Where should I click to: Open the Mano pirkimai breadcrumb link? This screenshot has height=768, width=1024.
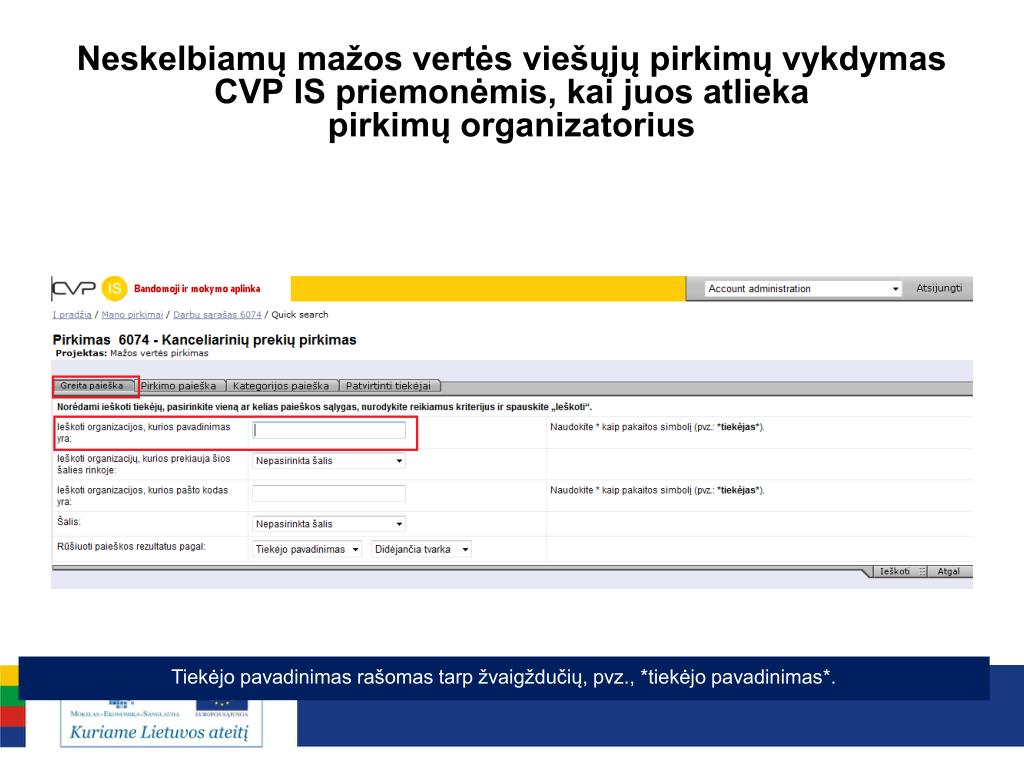pyautogui.click(x=132, y=315)
